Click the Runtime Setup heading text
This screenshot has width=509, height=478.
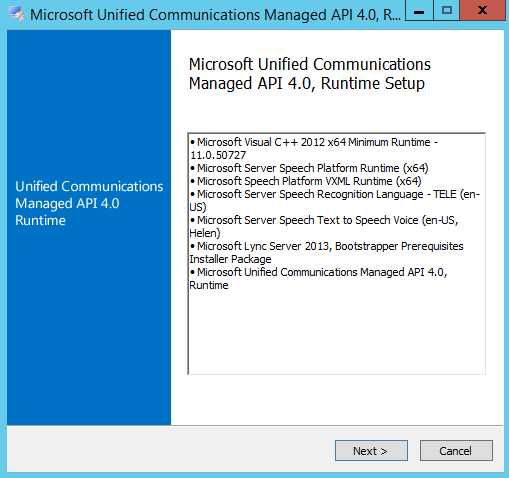(310, 74)
